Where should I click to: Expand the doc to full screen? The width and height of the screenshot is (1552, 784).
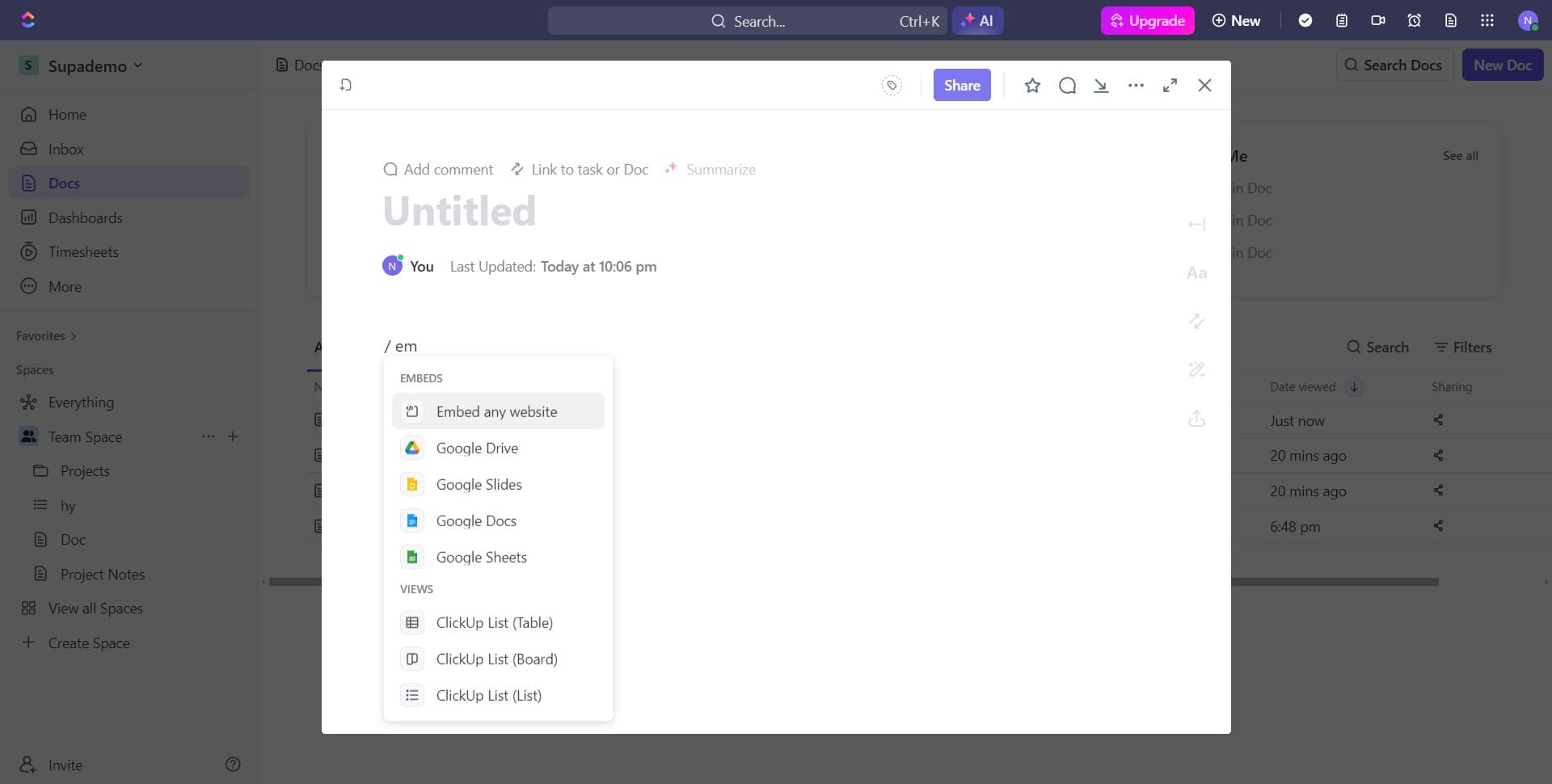click(x=1170, y=85)
